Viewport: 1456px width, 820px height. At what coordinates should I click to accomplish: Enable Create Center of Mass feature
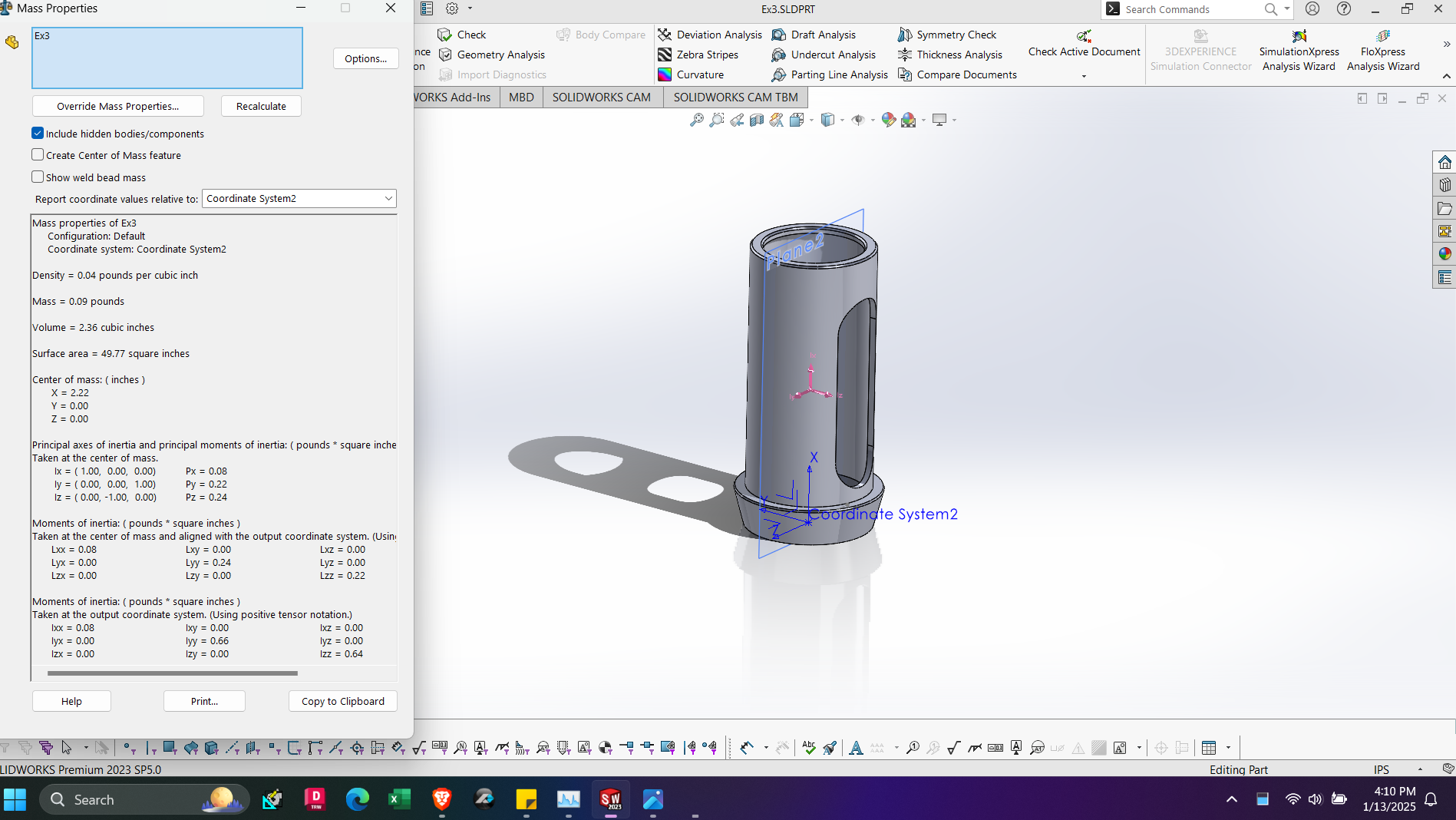pyautogui.click(x=38, y=154)
